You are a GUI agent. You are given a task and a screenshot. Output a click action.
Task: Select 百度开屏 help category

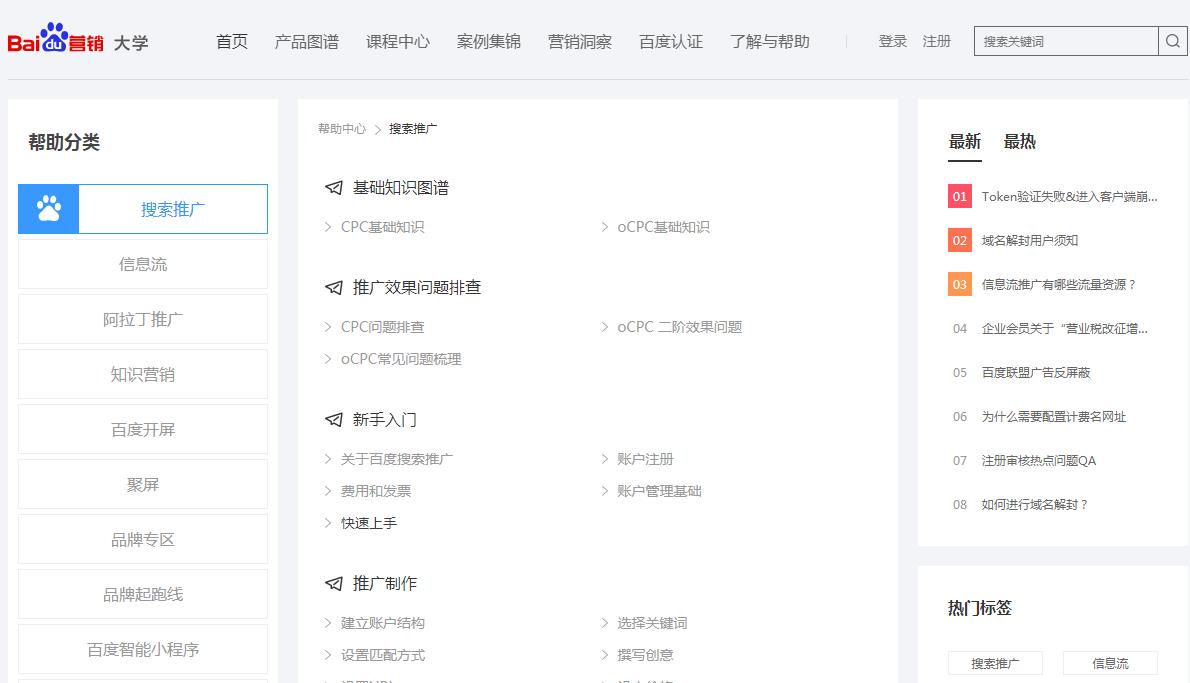click(143, 430)
